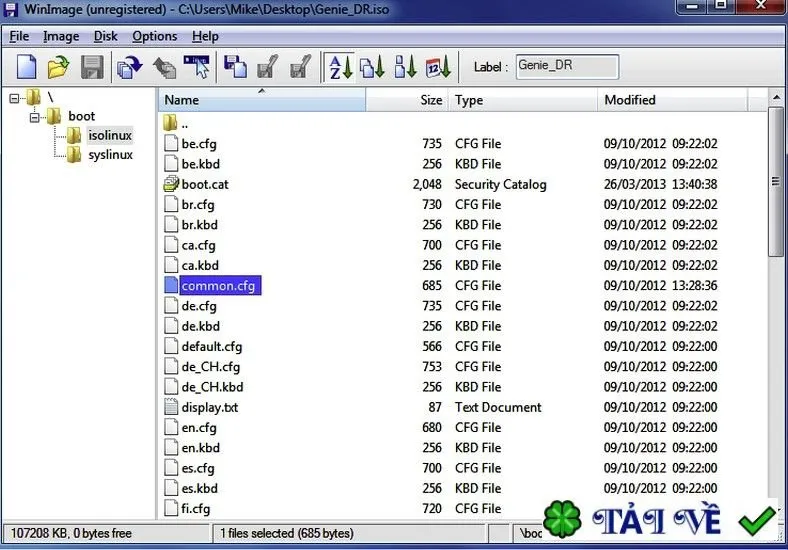Sort files by size icon
Image resolution: width=788 pixels, height=550 pixels.
pos(405,66)
